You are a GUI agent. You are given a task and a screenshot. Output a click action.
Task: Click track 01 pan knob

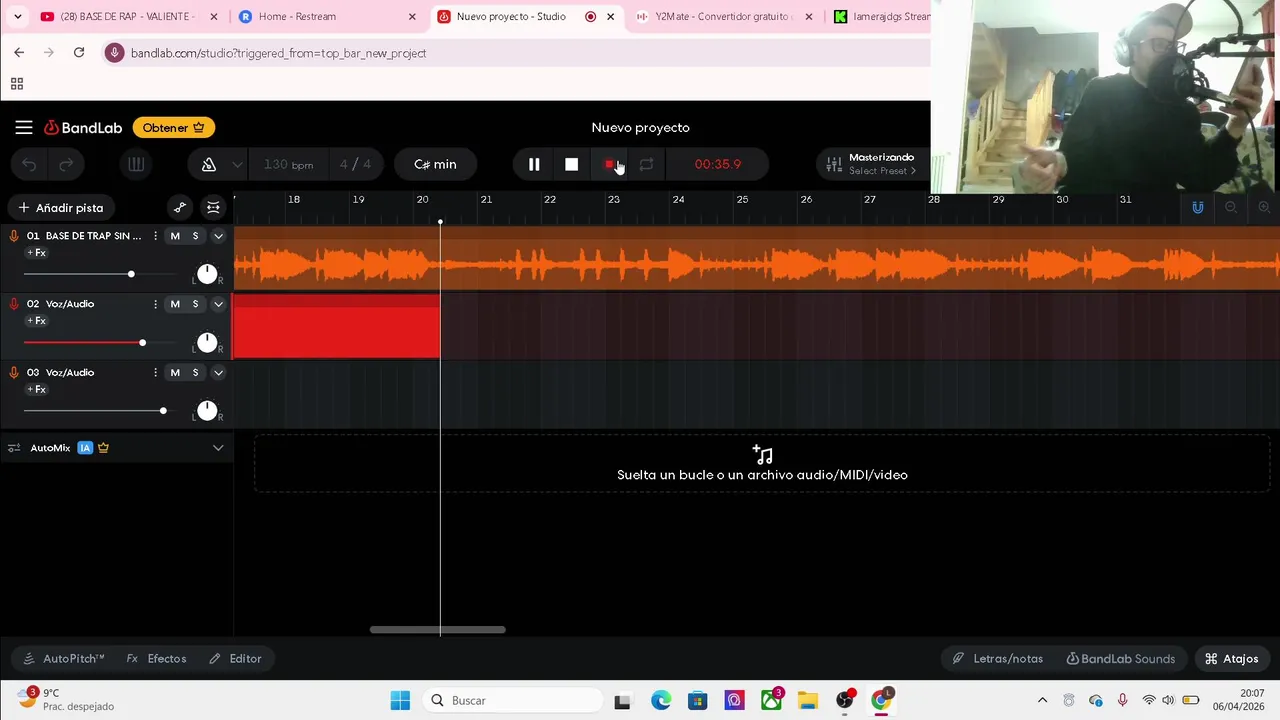pos(207,274)
